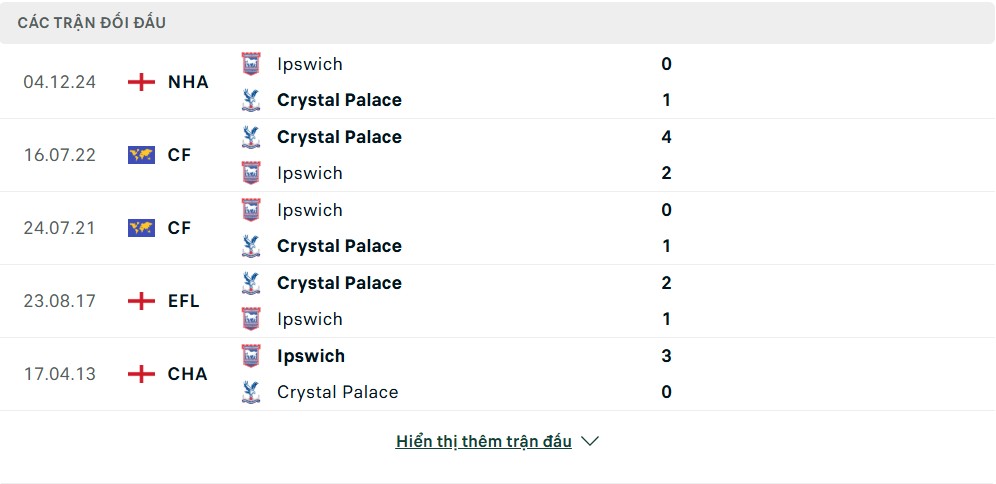Click England flag icon beside CHA
This screenshot has height=484, width=996.
coord(142,374)
